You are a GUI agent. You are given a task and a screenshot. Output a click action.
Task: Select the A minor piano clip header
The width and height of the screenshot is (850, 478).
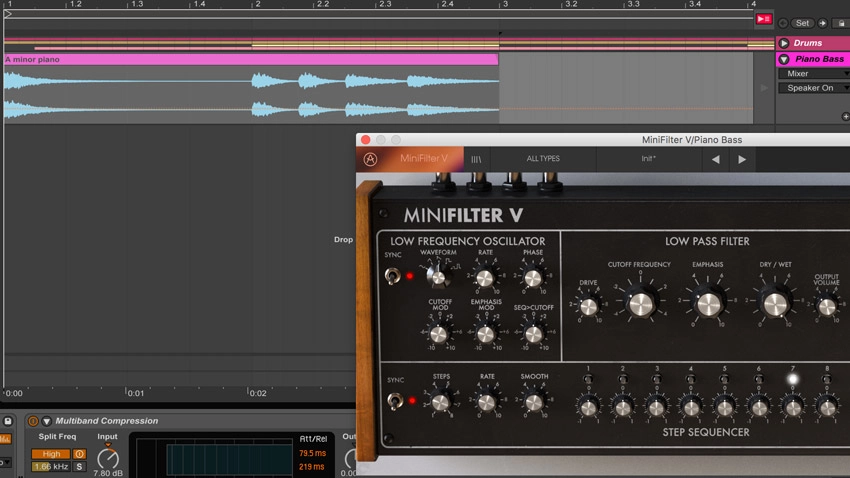coord(251,60)
